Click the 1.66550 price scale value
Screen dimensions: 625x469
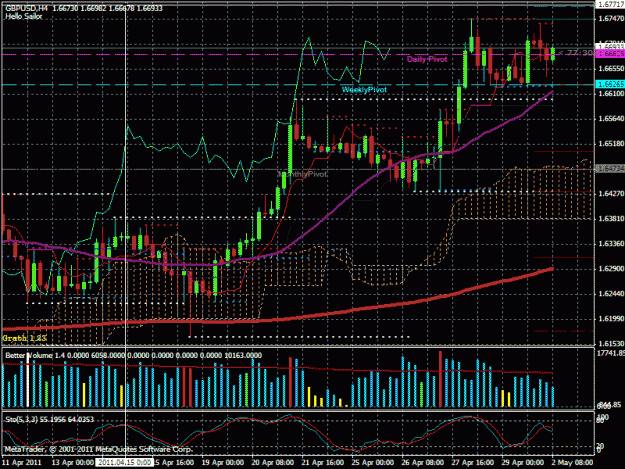point(611,69)
